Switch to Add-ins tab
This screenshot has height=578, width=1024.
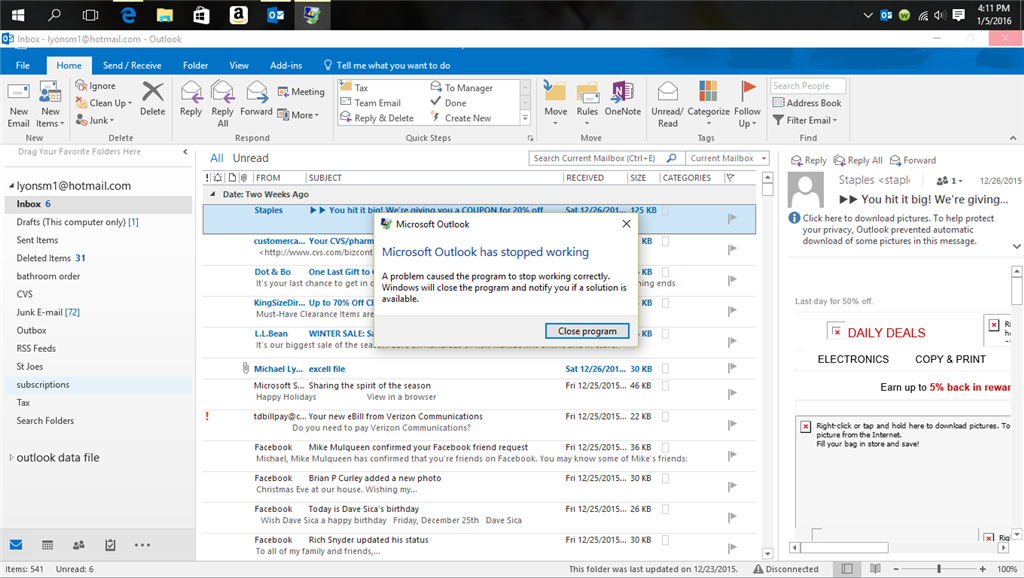286,65
